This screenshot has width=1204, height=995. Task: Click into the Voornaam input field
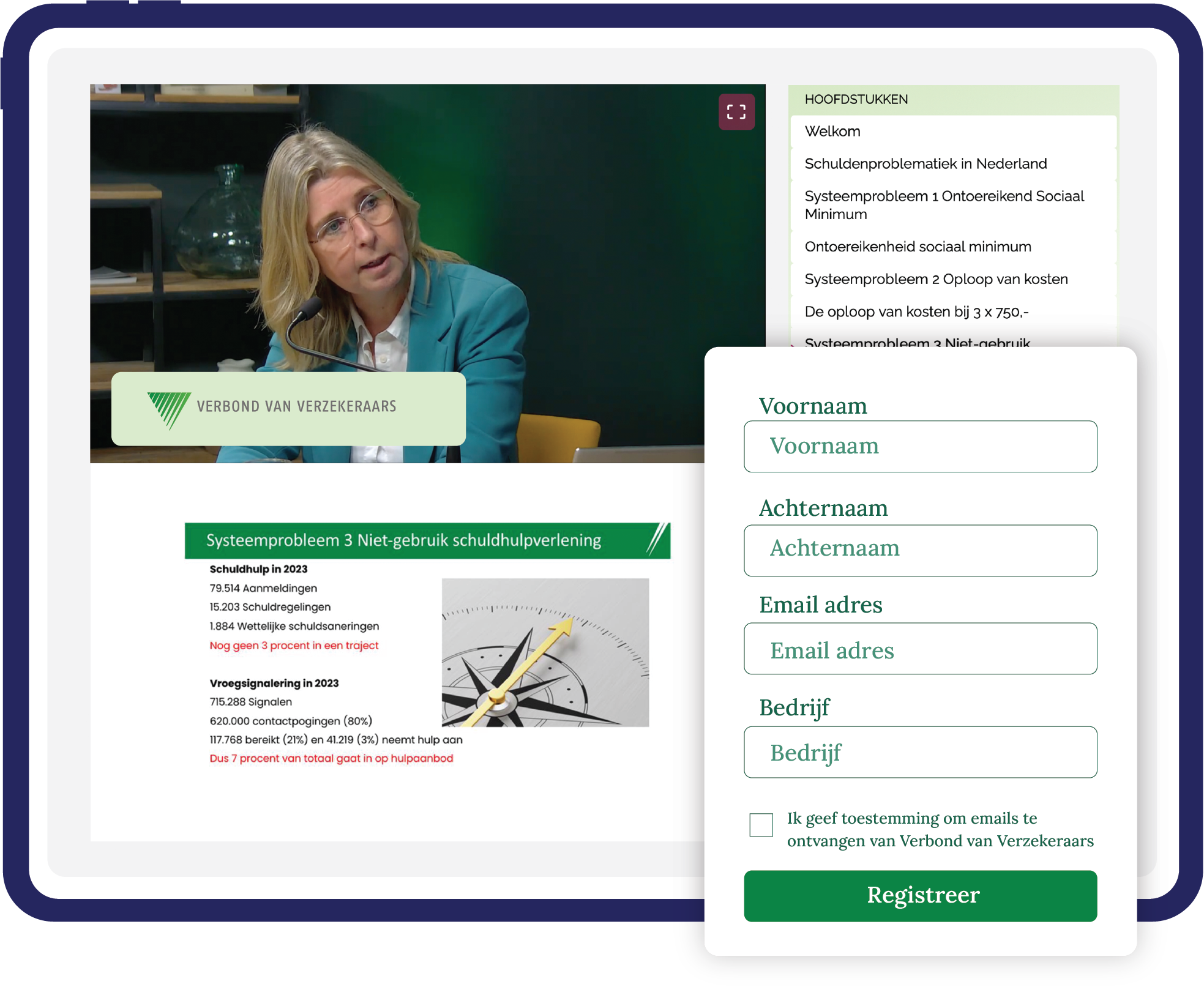click(x=920, y=446)
